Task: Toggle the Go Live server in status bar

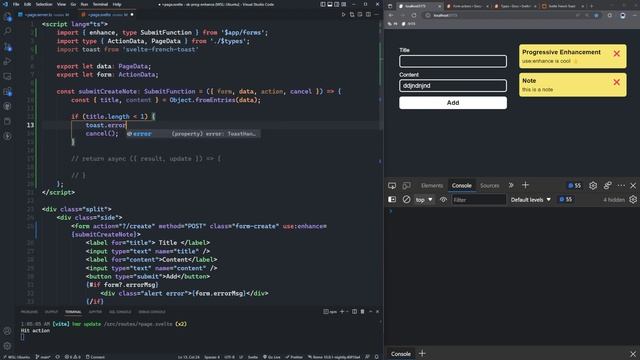Action: click(x=271, y=357)
